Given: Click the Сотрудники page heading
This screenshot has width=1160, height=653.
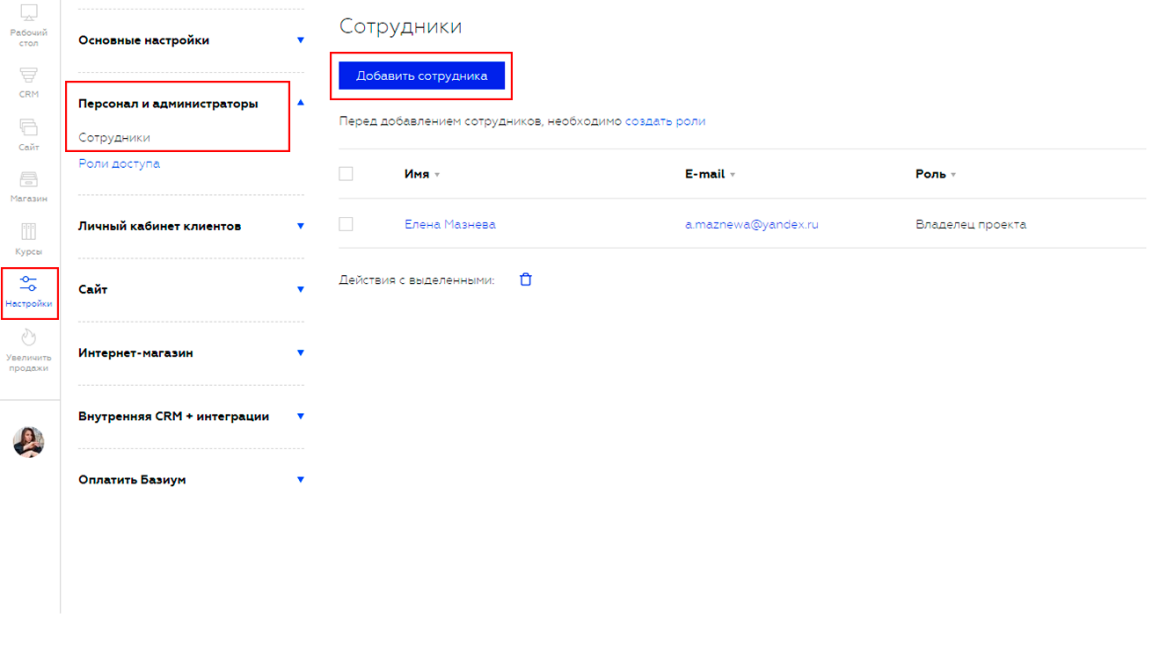Looking at the screenshot, I should (400, 26).
